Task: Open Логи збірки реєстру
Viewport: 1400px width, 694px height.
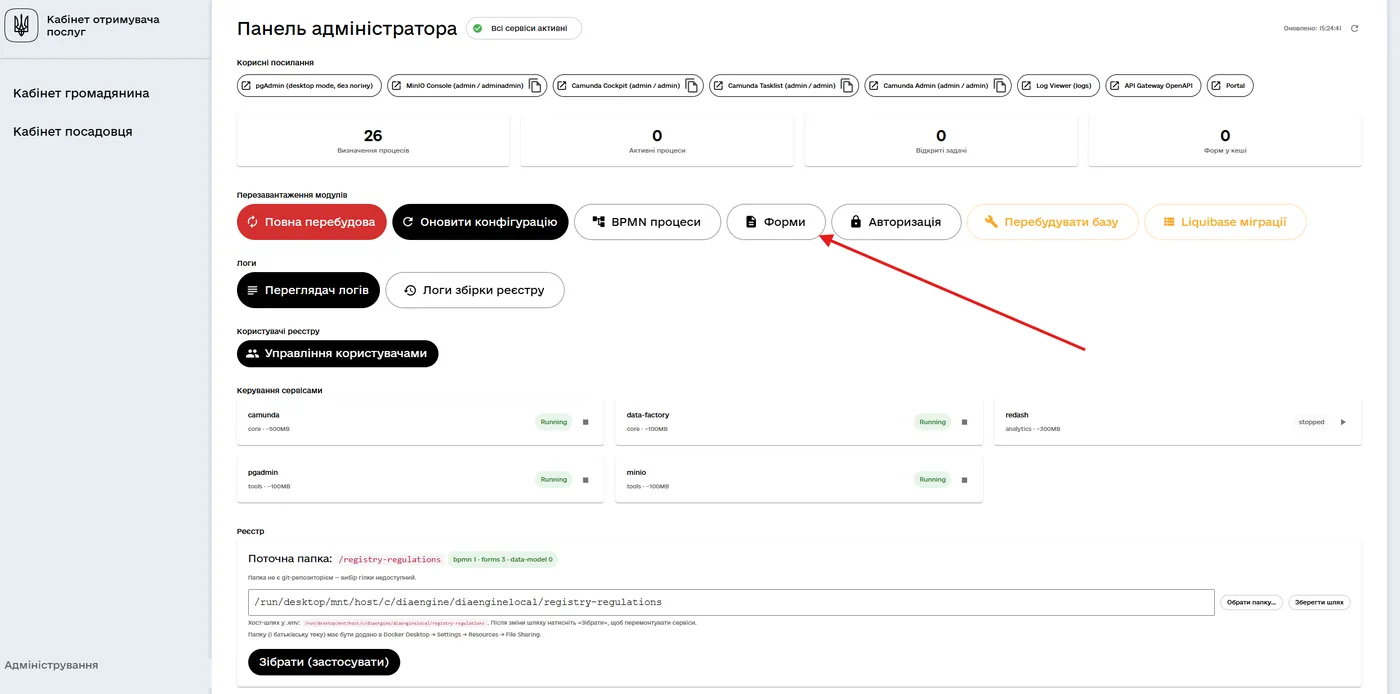Action: [475, 290]
